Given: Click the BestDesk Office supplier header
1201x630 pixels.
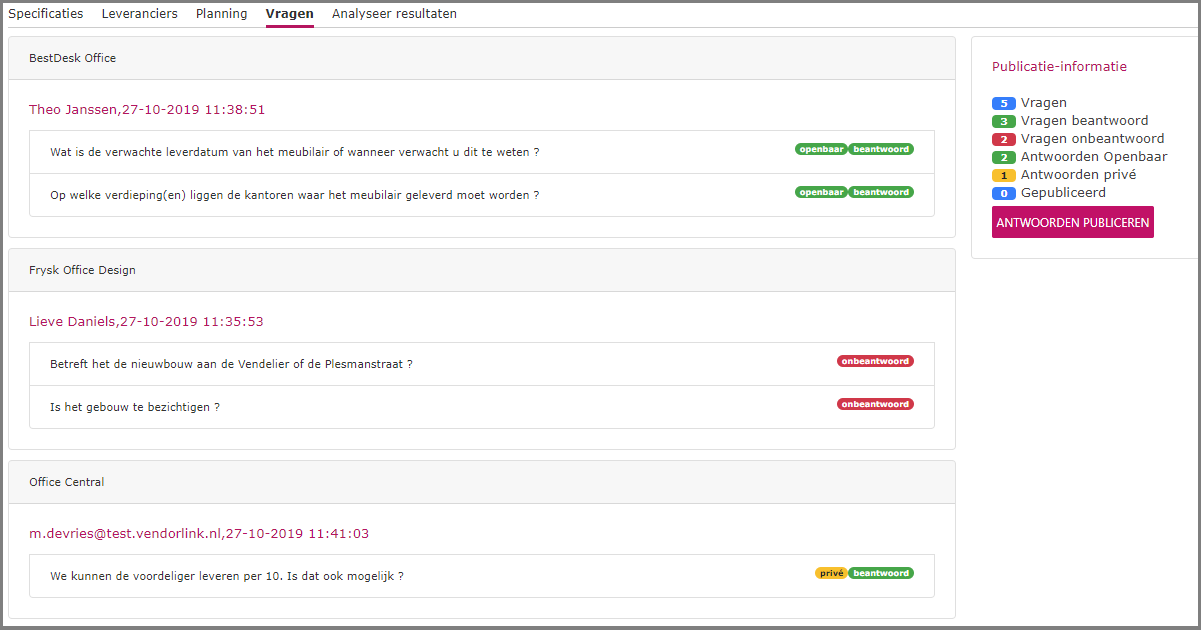Looking at the screenshot, I should [482, 58].
